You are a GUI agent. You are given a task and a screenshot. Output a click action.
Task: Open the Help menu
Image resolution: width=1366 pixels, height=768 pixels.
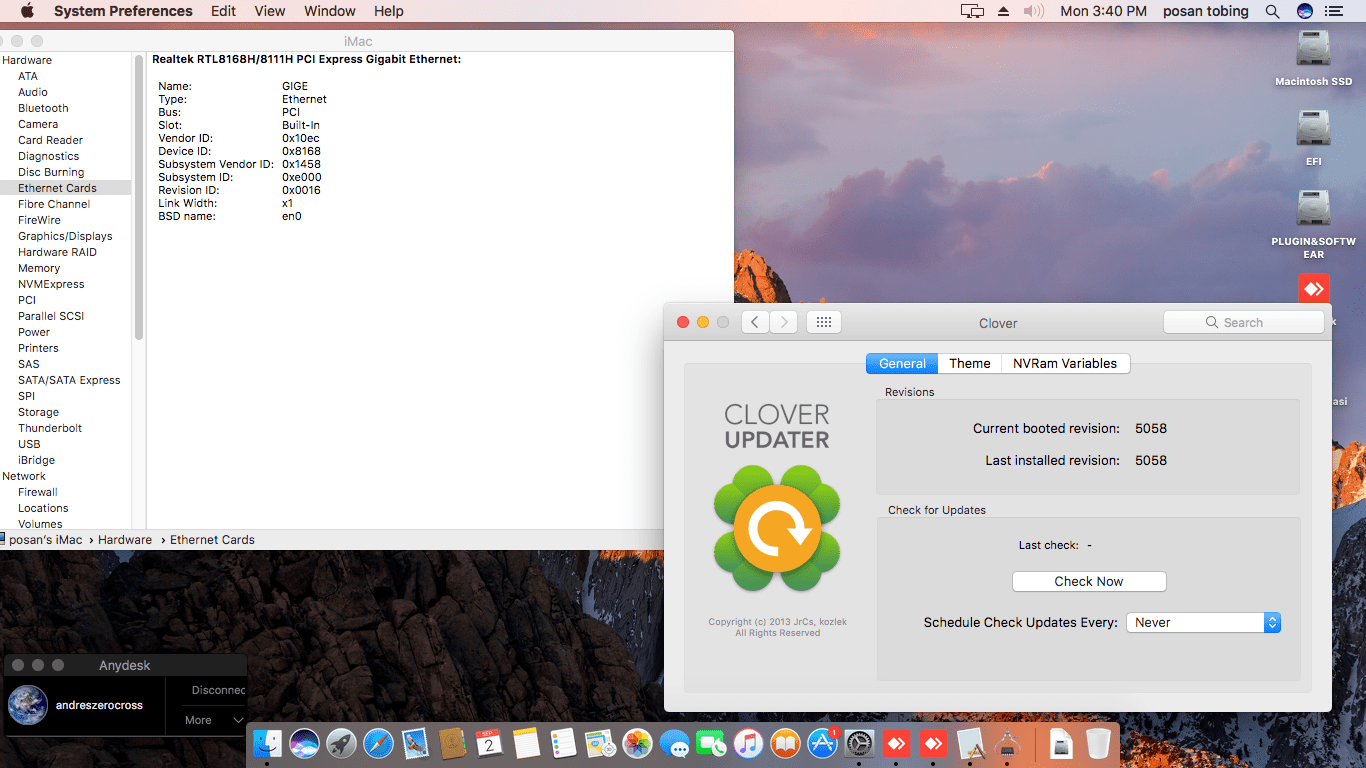click(389, 11)
